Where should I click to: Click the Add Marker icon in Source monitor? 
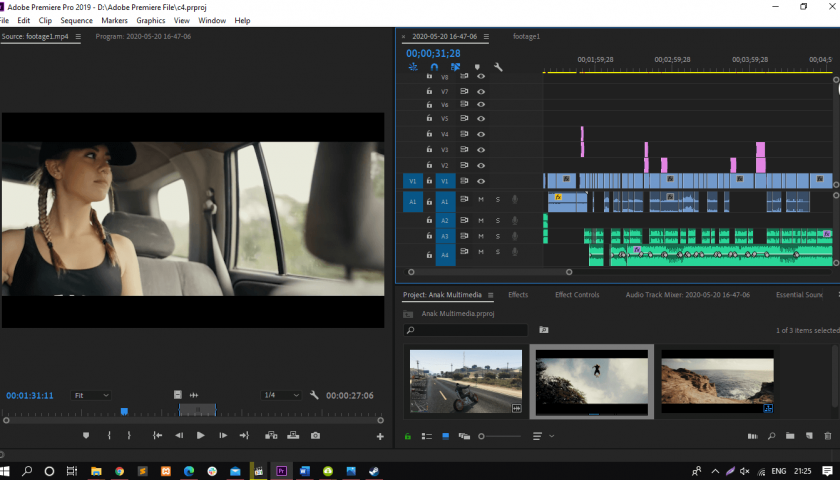click(86, 436)
